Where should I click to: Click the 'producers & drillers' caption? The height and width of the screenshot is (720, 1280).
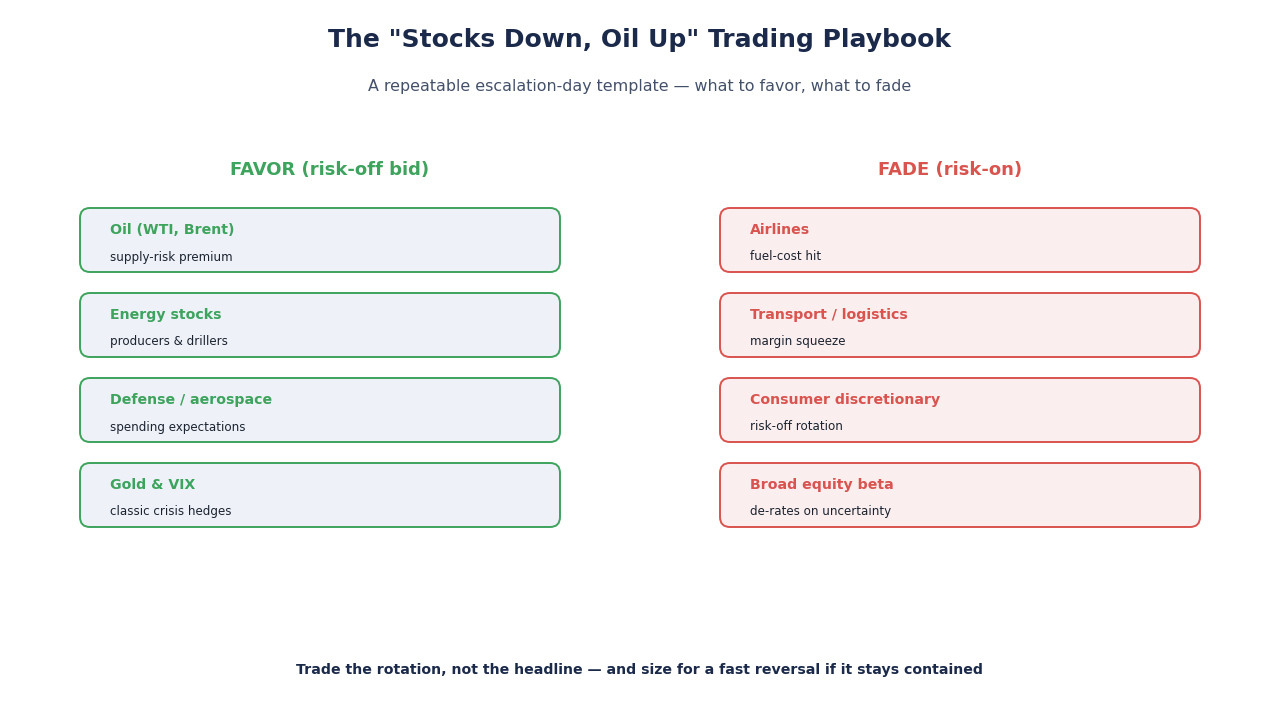pos(169,341)
